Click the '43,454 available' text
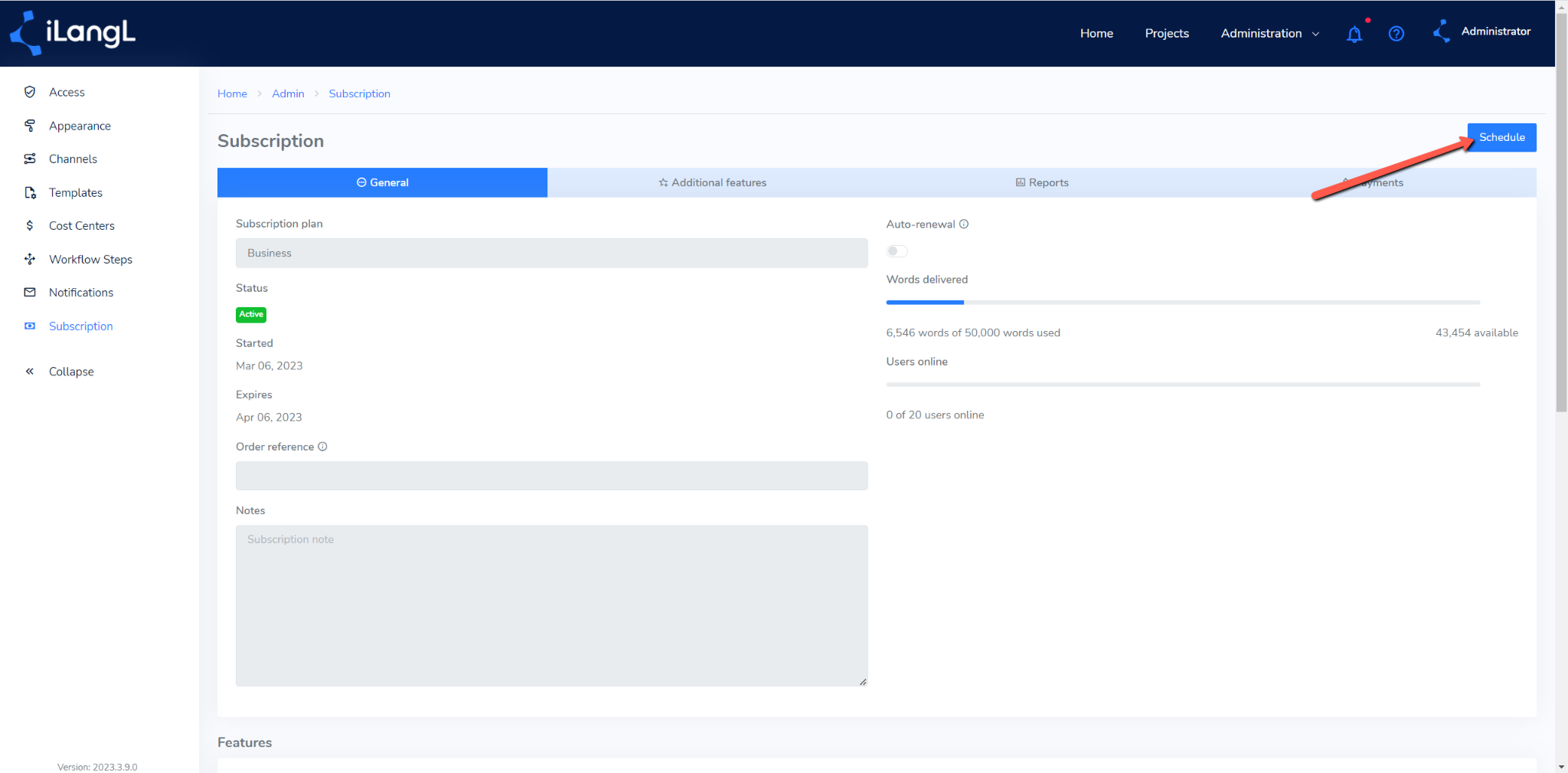This screenshot has width=1568, height=773. [x=1476, y=332]
